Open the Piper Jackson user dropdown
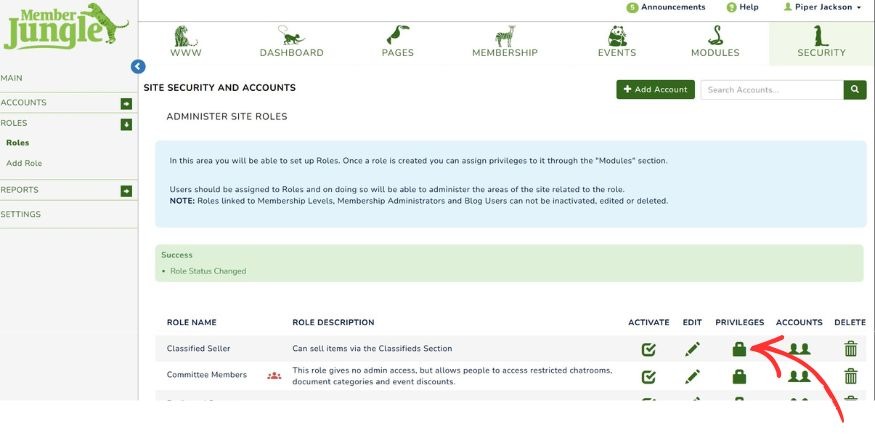Screen dimensions: 875x438 pos(822,7)
